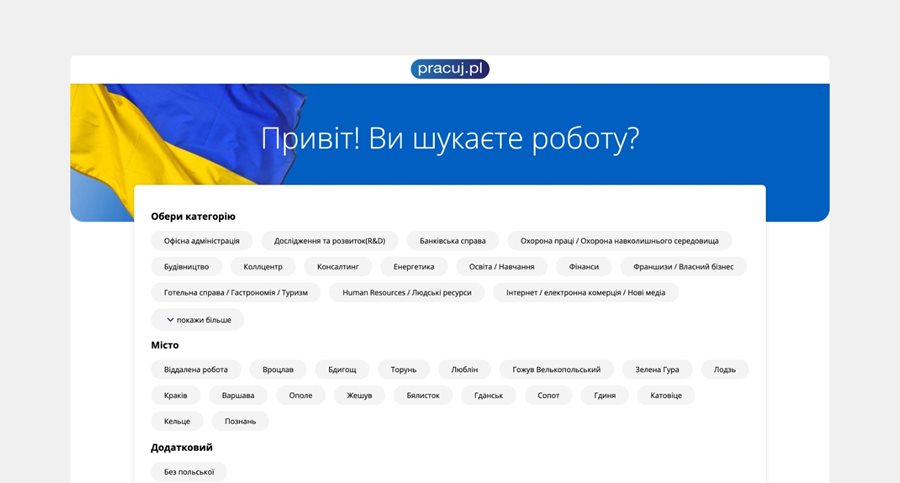The width and height of the screenshot is (900, 483).
Task: Enable the 'Без польської' filter
Action: click(x=189, y=472)
